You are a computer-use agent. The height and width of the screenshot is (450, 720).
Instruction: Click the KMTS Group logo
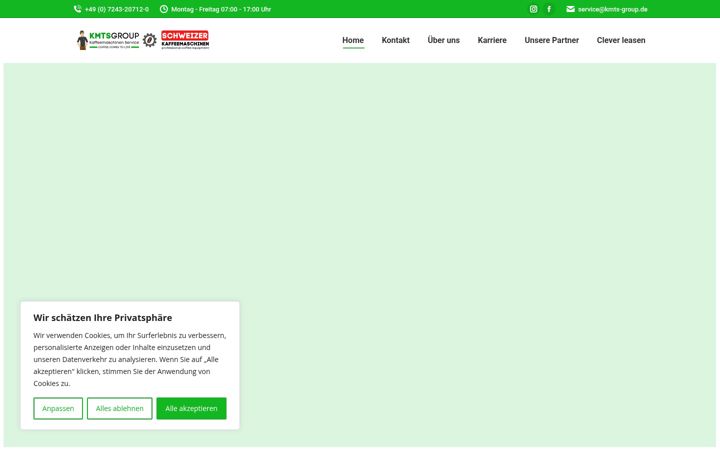[x=108, y=40]
